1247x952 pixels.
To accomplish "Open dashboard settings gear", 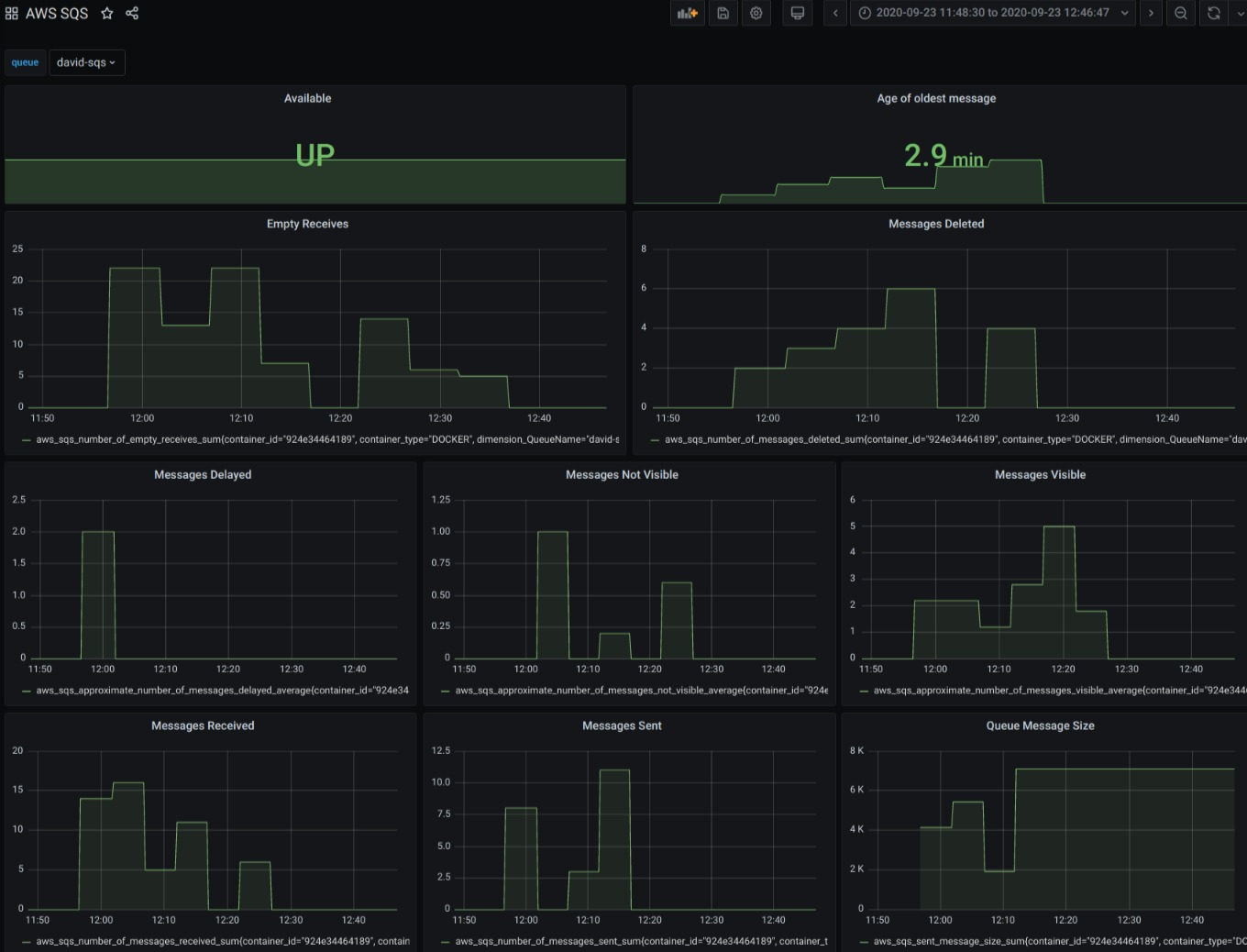I will tap(756, 13).
